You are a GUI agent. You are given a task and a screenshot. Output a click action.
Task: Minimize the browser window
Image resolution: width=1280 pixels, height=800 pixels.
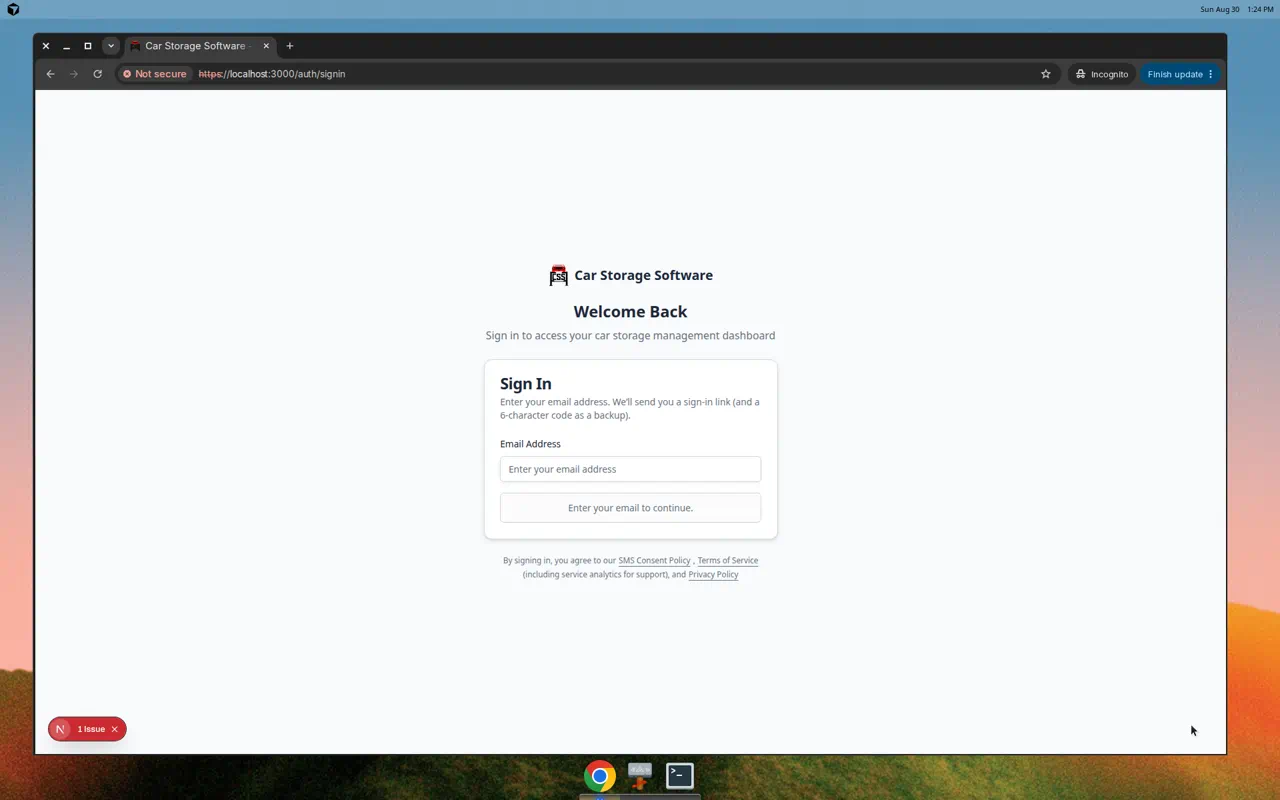click(x=66, y=46)
